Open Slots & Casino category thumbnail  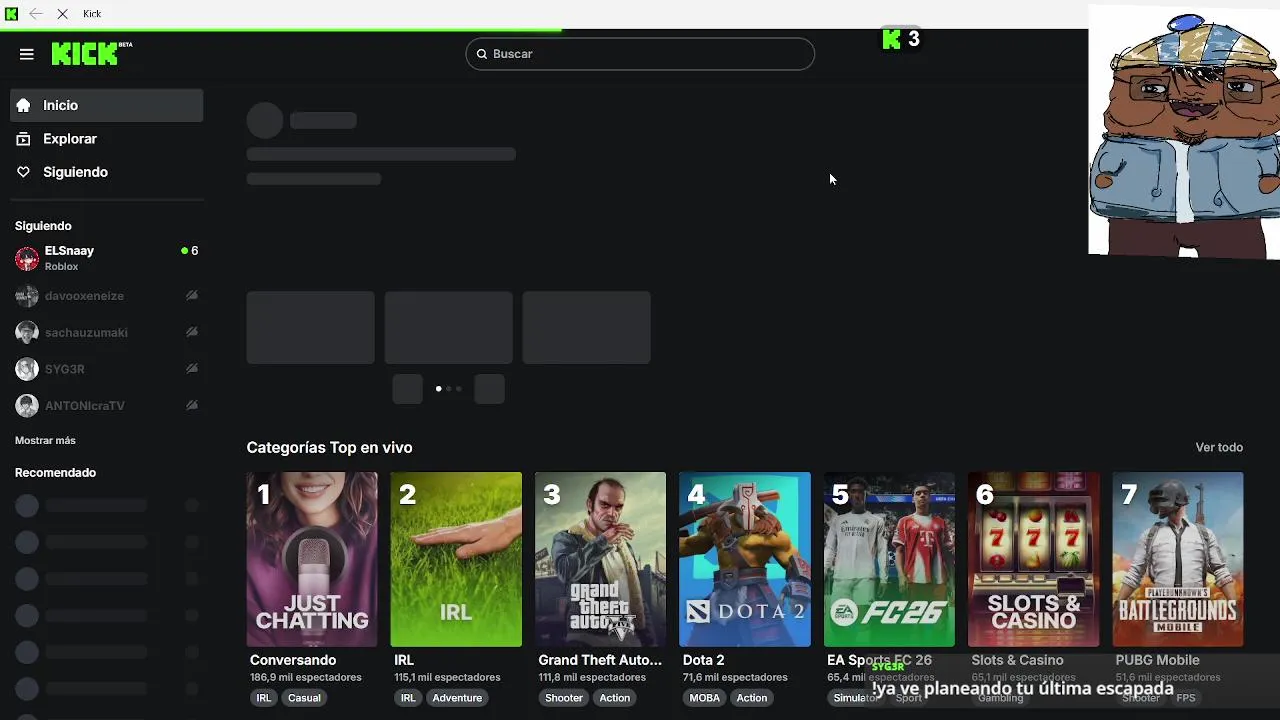pyautogui.click(x=1033, y=559)
